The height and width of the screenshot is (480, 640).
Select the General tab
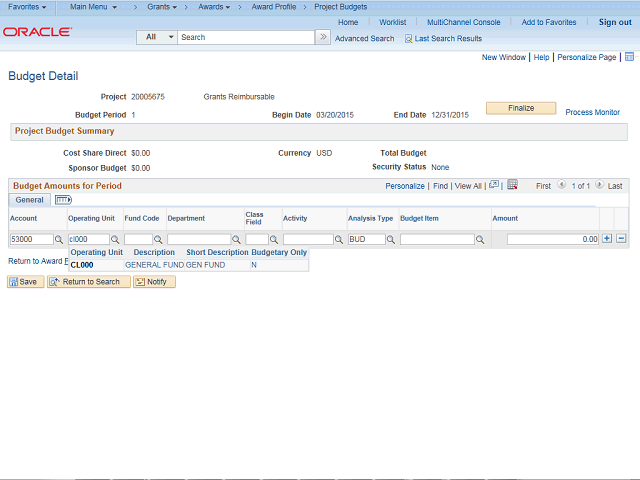coord(29,200)
